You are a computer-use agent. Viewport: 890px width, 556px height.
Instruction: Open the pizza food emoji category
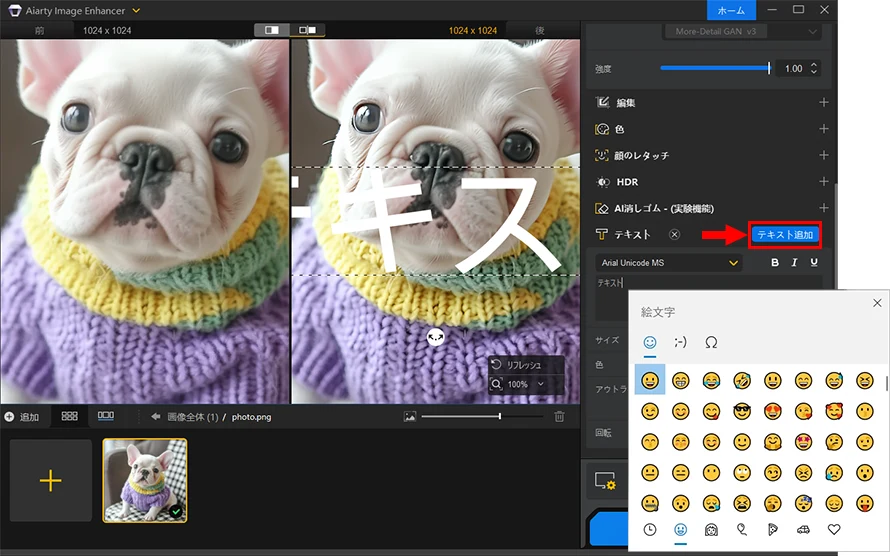tap(773, 529)
